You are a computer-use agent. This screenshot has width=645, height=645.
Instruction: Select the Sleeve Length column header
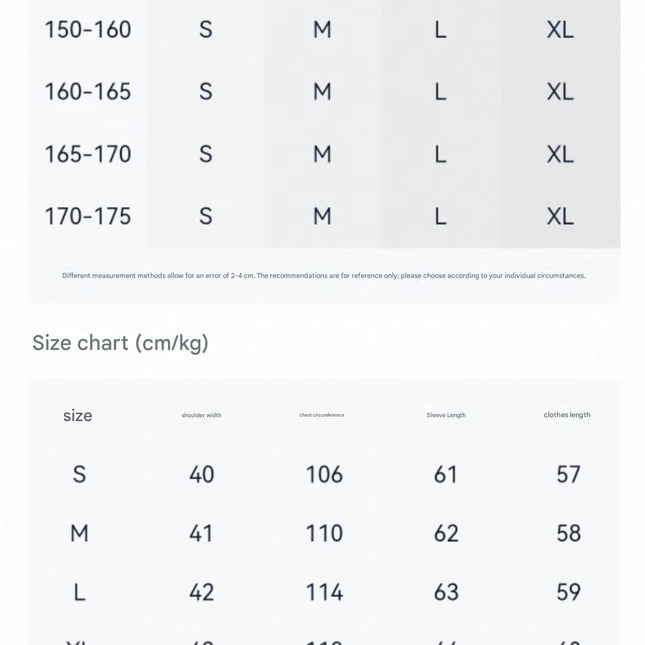pos(446,415)
